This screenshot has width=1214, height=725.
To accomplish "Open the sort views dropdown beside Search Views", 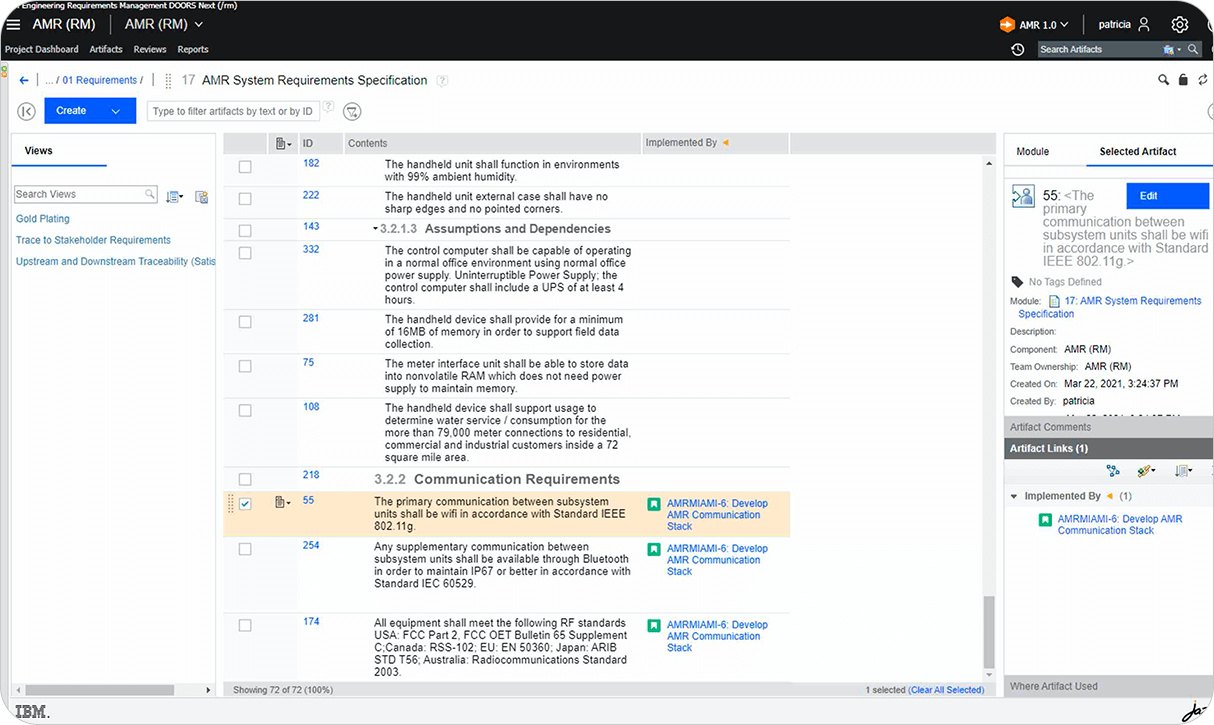I will 174,197.
